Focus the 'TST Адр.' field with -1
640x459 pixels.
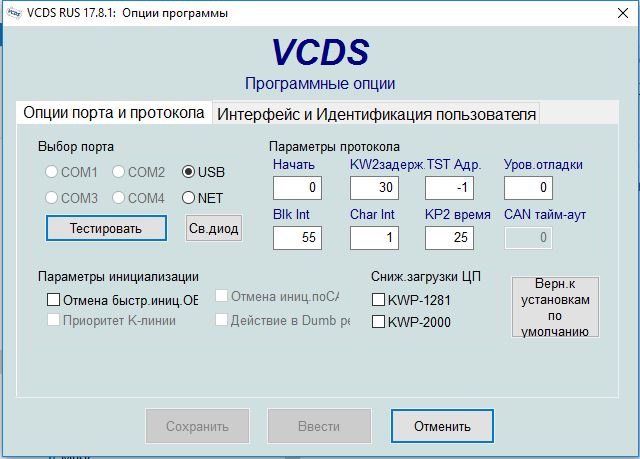point(449,188)
